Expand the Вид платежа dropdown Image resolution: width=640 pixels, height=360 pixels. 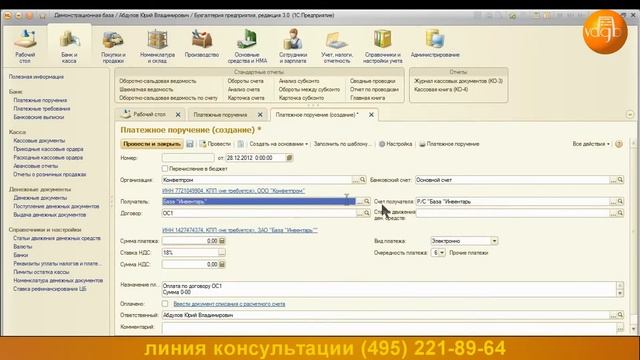coord(494,241)
